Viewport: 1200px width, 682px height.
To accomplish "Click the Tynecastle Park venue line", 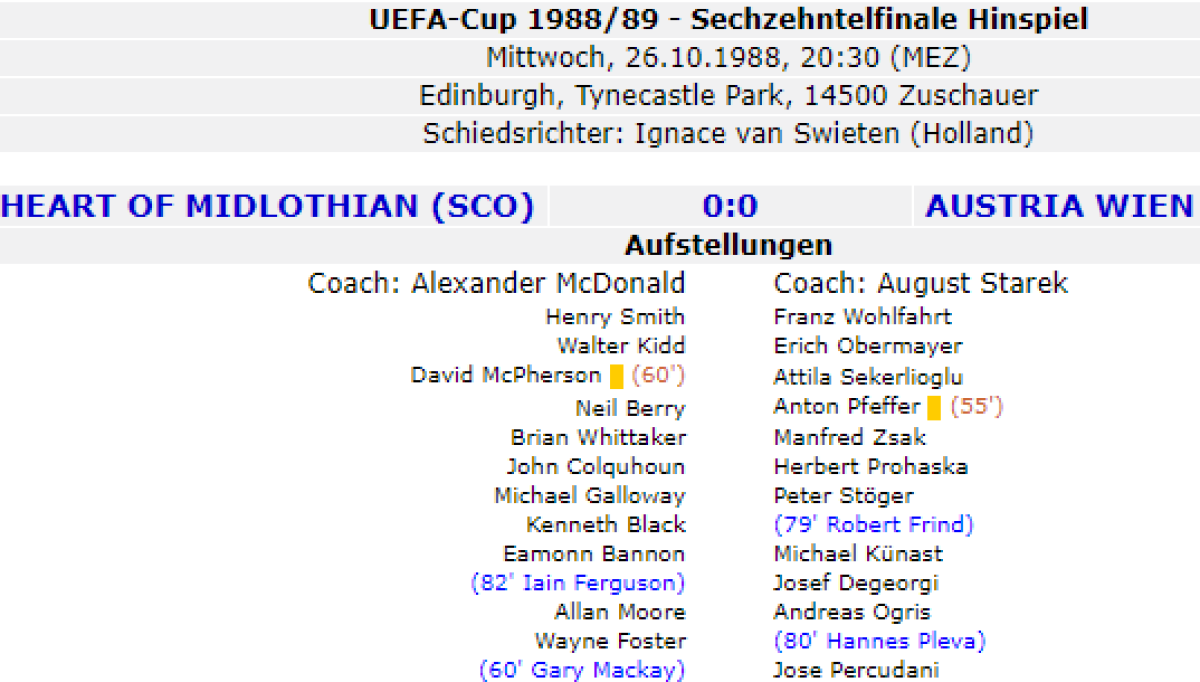I will tap(728, 96).
